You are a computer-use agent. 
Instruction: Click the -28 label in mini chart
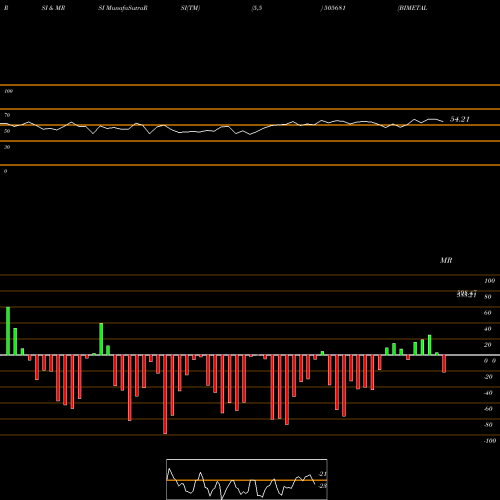[x=322, y=486]
